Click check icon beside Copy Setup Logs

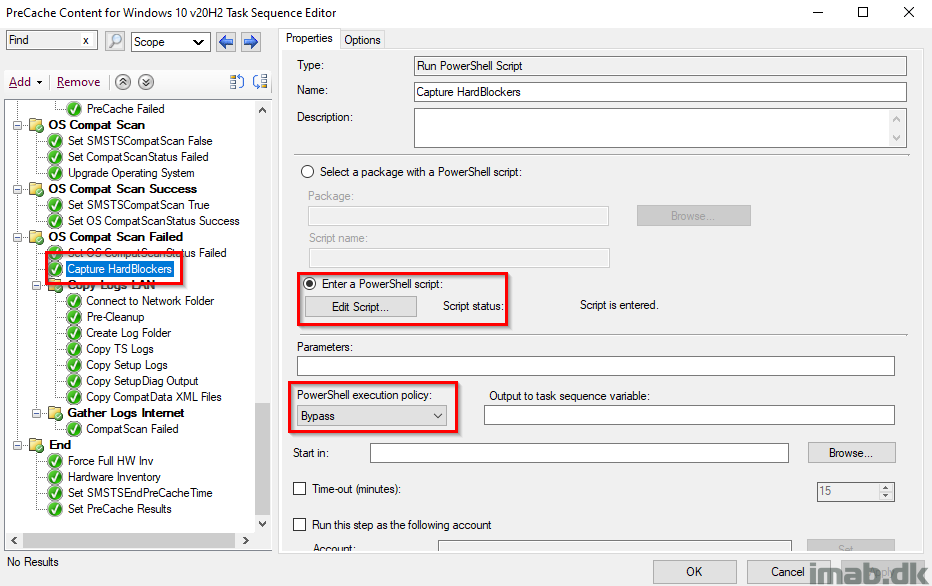74,366
